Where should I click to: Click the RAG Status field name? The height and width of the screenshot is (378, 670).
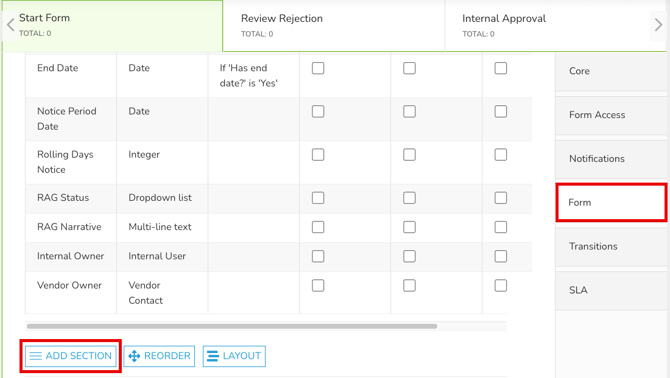(x=63, y=198)
